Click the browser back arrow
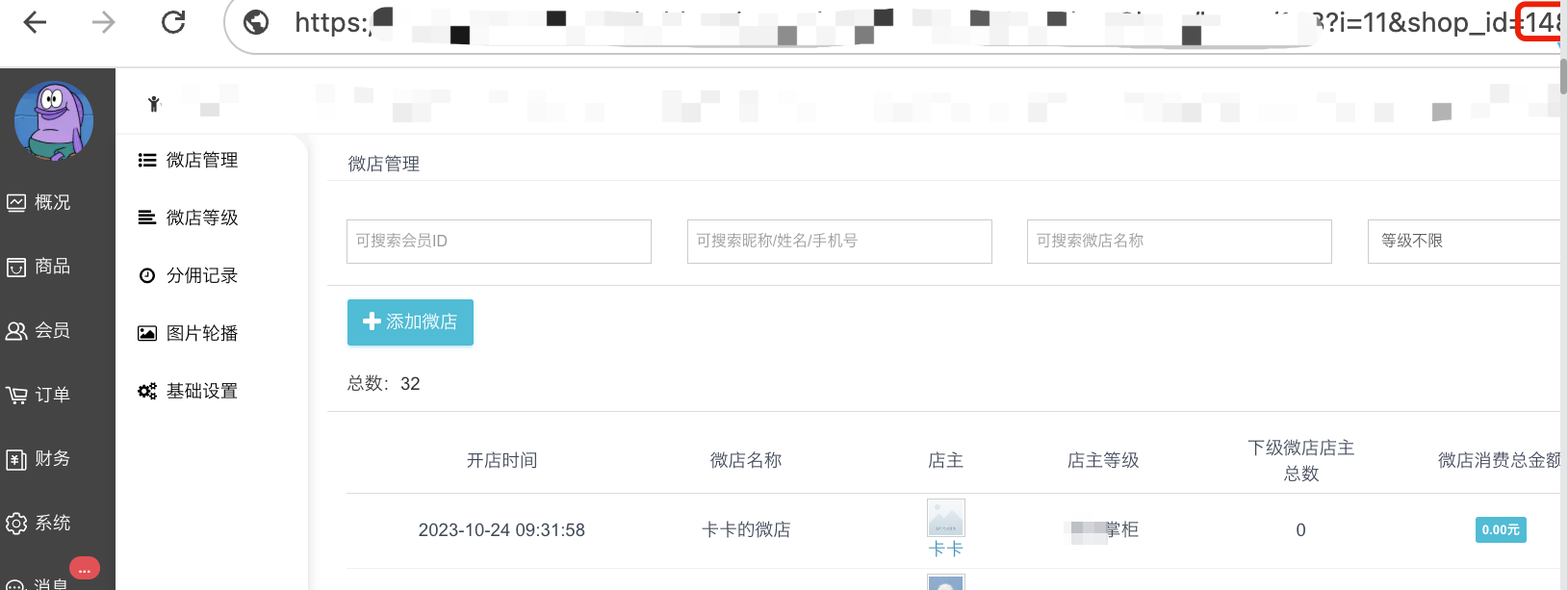This screenshot has width=1568, height=590. (x=35, y=22)
